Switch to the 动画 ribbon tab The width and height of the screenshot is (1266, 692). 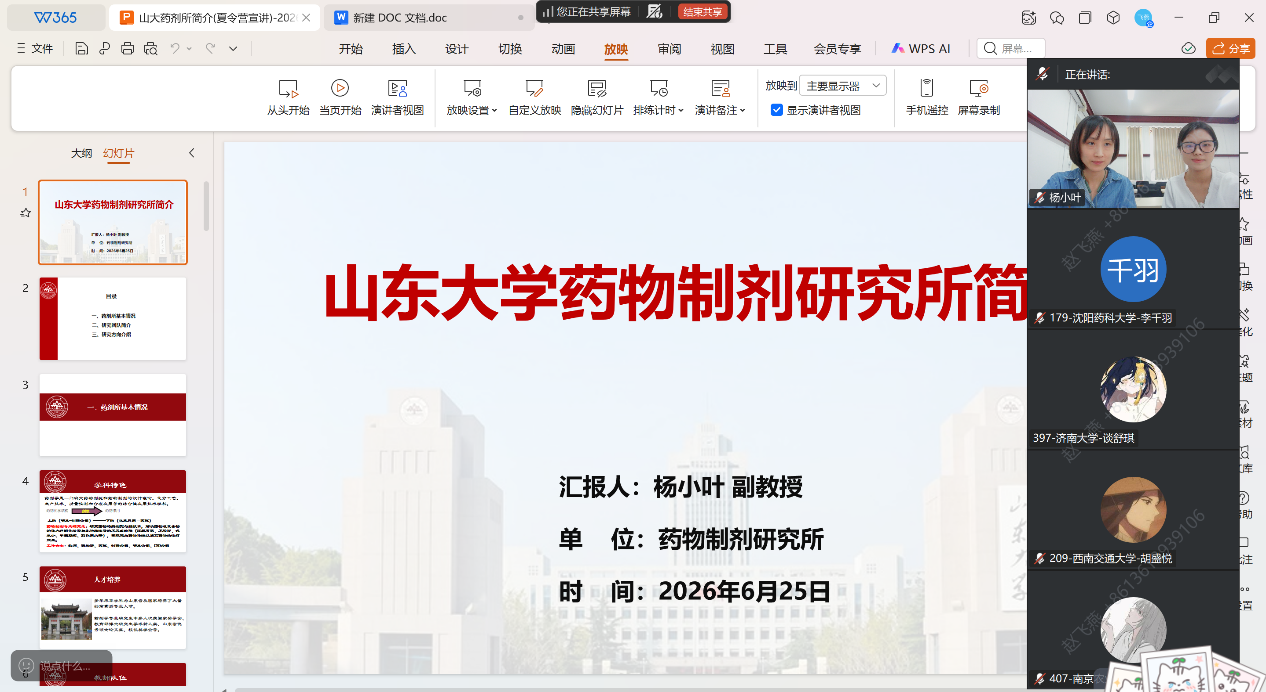563,49
